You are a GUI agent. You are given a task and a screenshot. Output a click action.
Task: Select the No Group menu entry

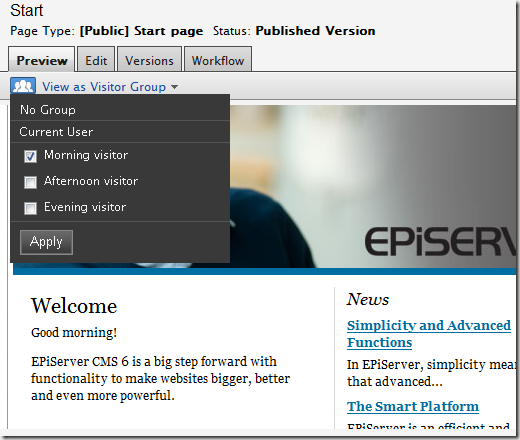120,110
